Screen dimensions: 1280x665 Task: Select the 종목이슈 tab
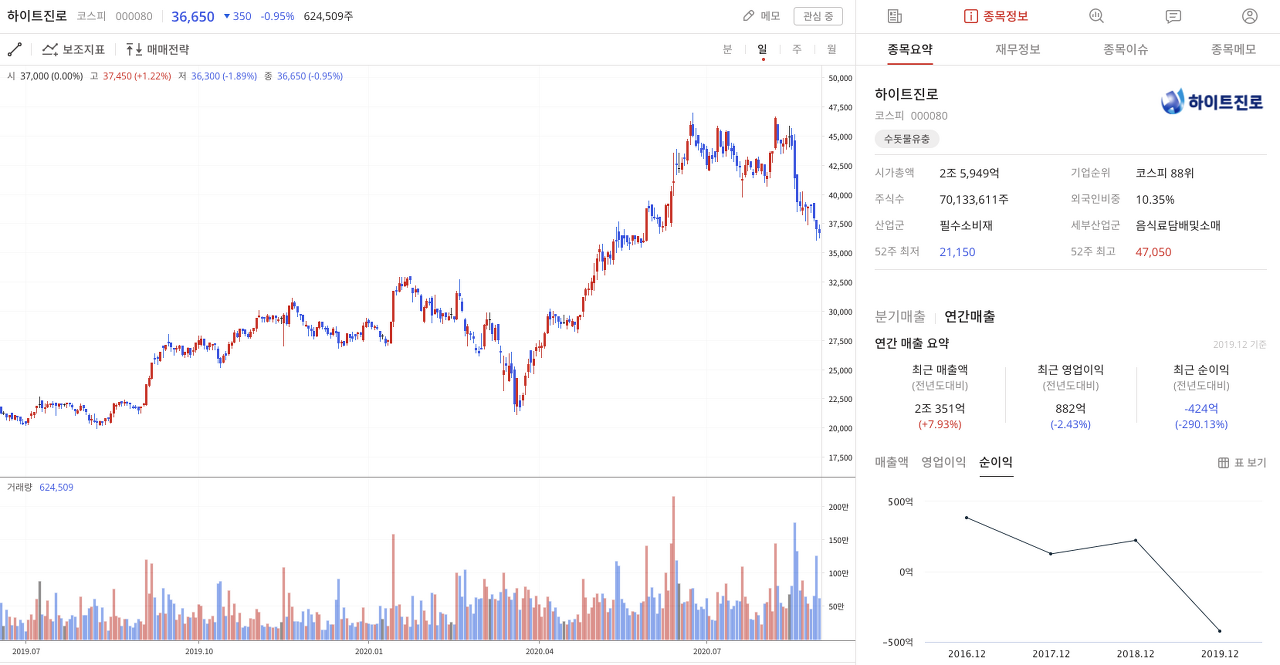1126,49
